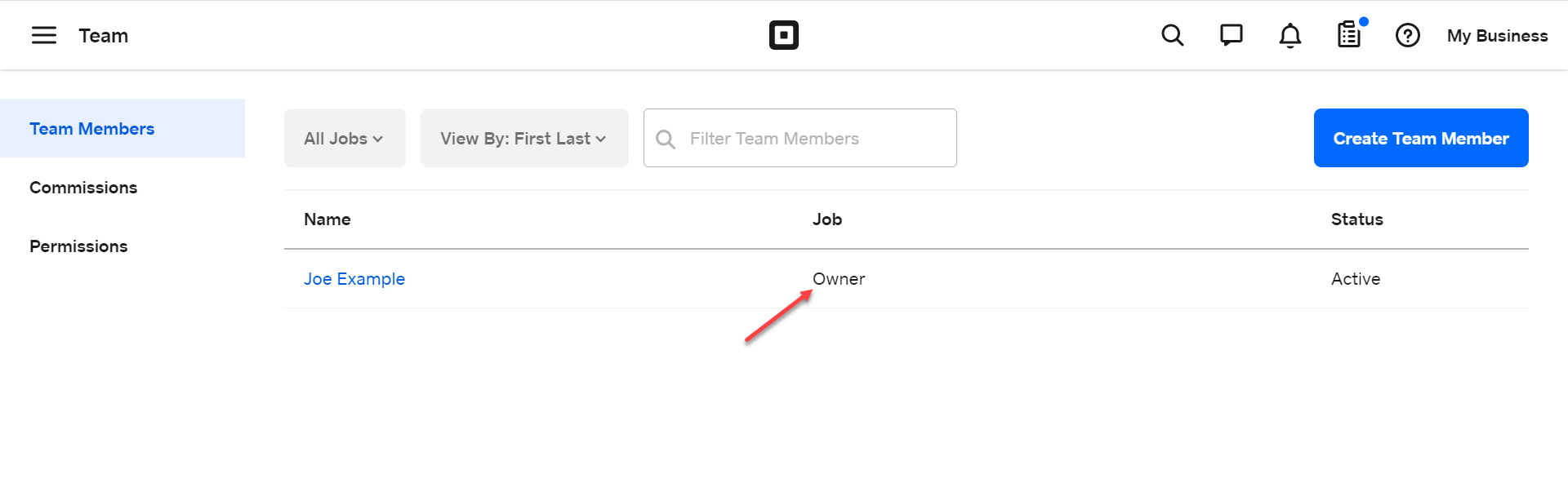Open the My Business account menu
Viewport: 1568px width, 492px height.
[1497, 36]
